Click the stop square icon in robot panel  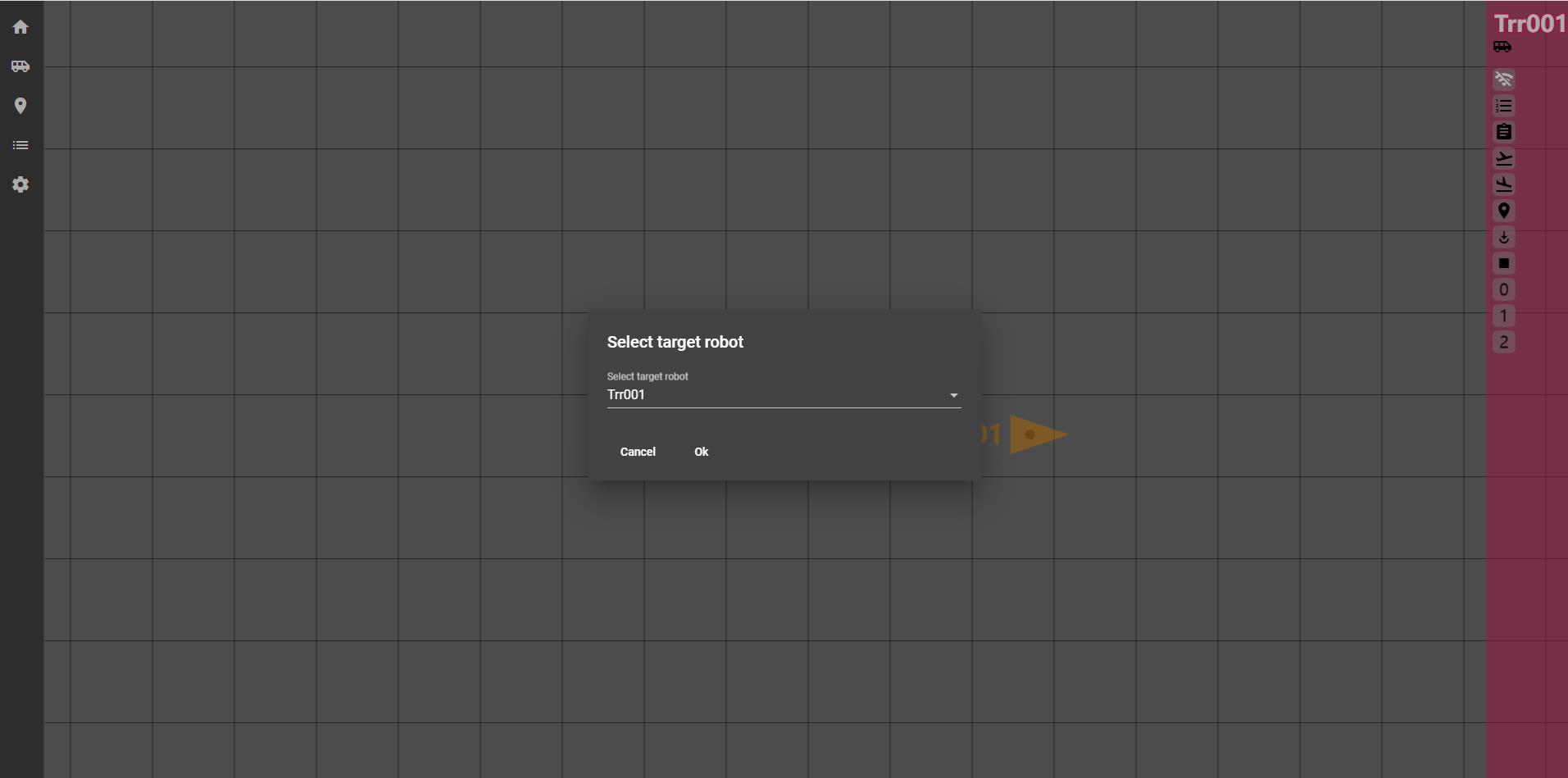(1504, 263)
